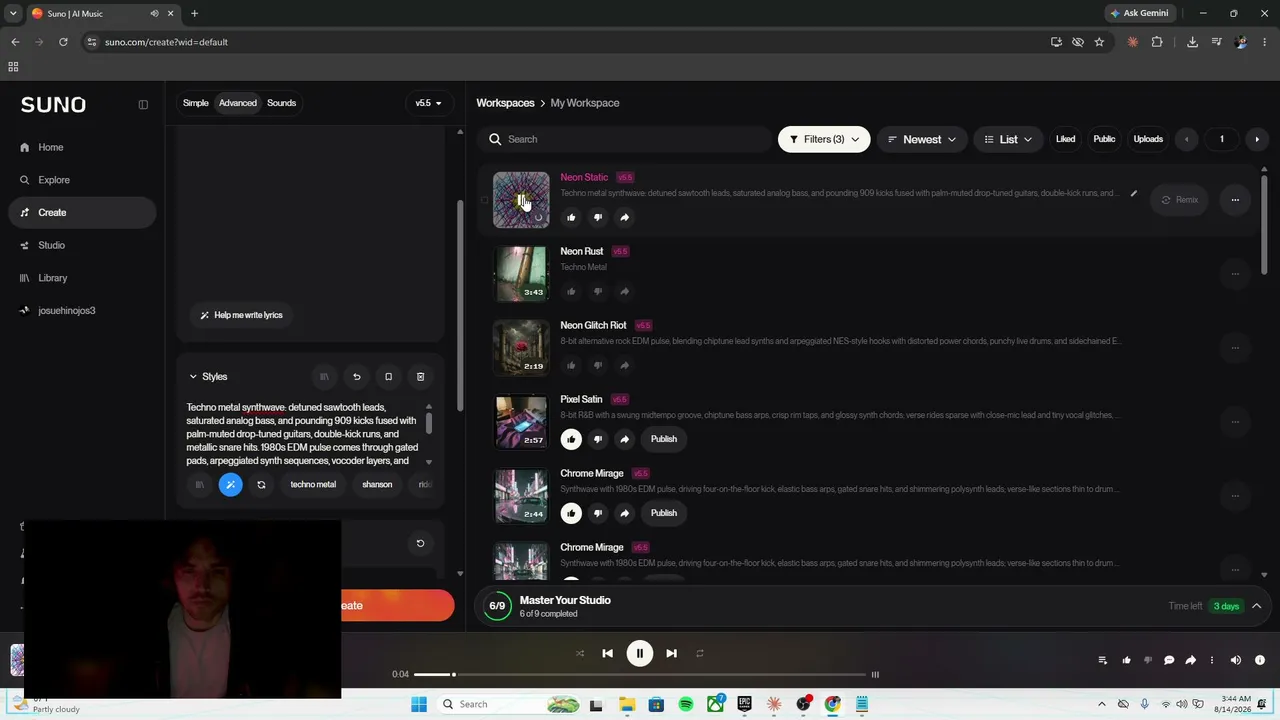Undo the last Styles edit
This screenshot has height=720, width=1280.
click(356, 377)
